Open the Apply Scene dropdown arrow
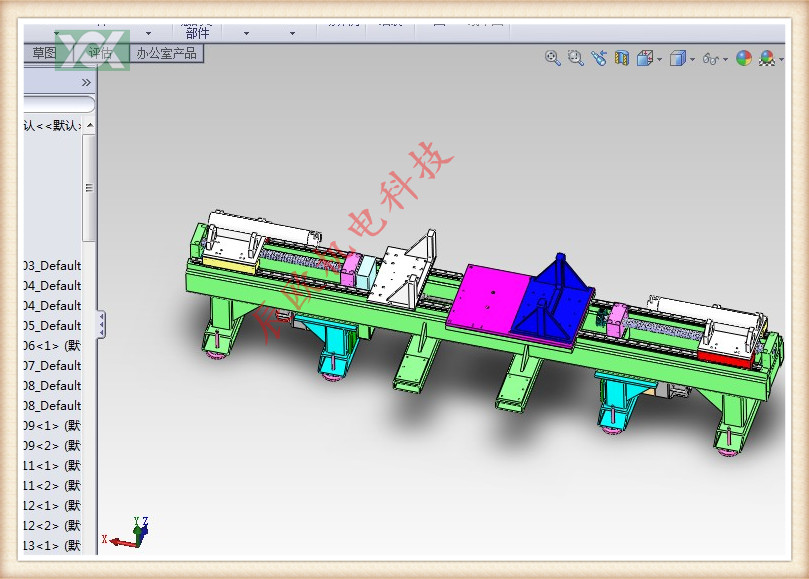 coord(781,60)
